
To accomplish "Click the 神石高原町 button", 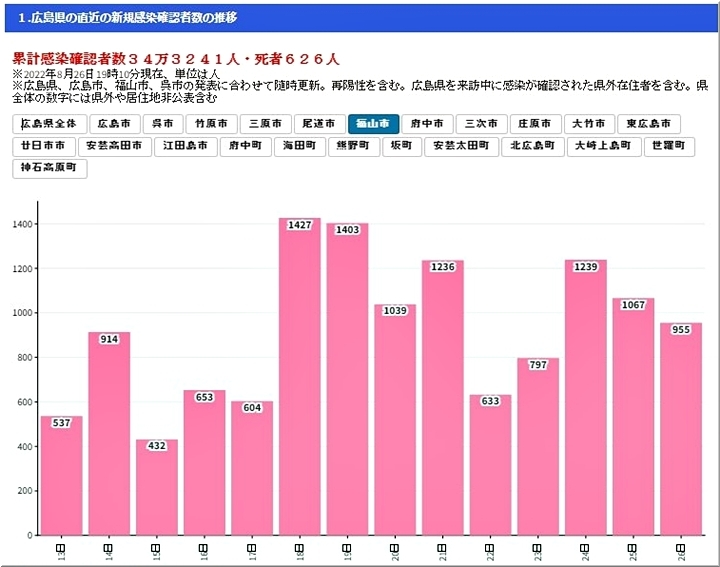I will tap(50, 168).
